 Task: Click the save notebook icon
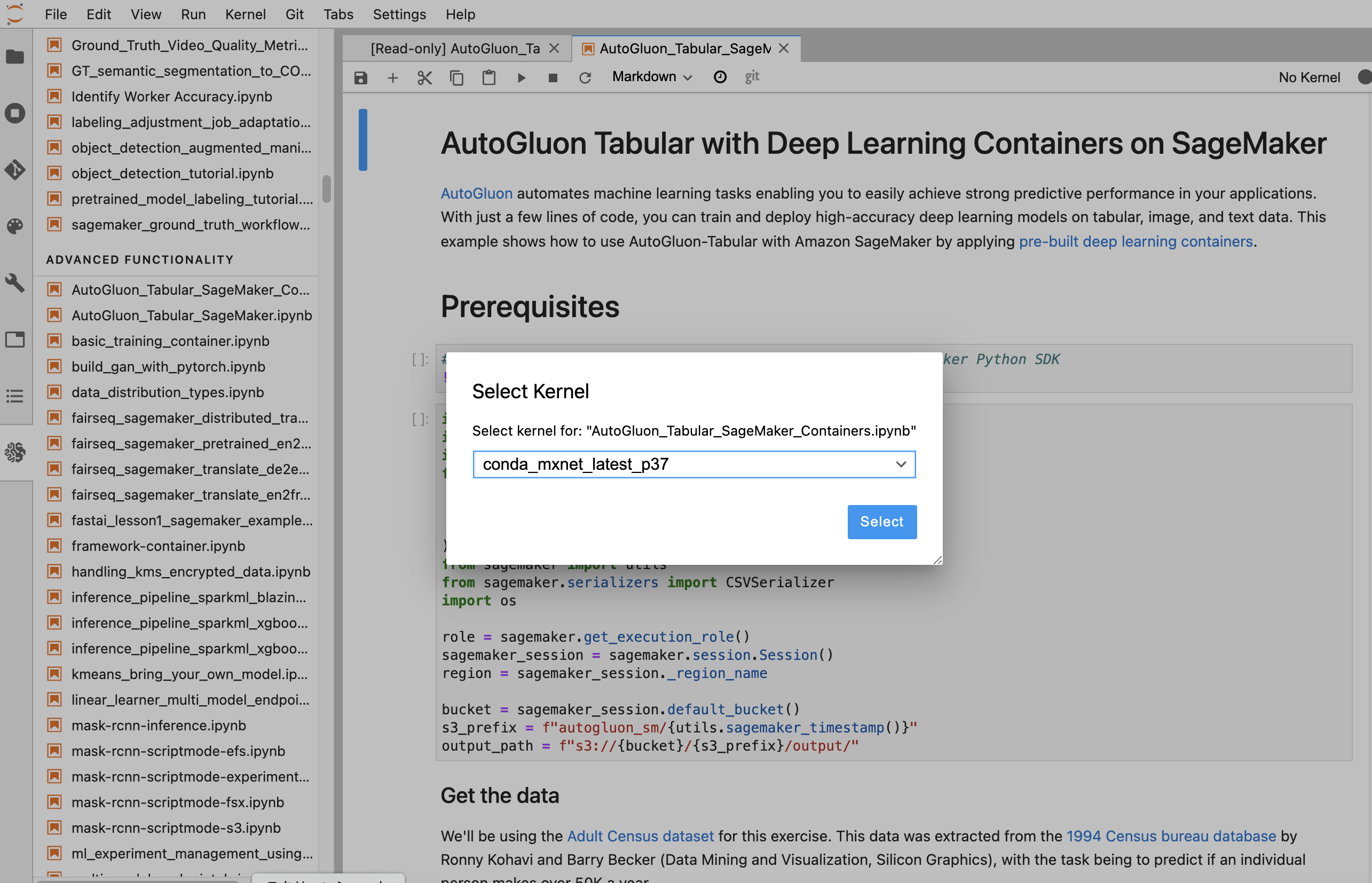361,77
